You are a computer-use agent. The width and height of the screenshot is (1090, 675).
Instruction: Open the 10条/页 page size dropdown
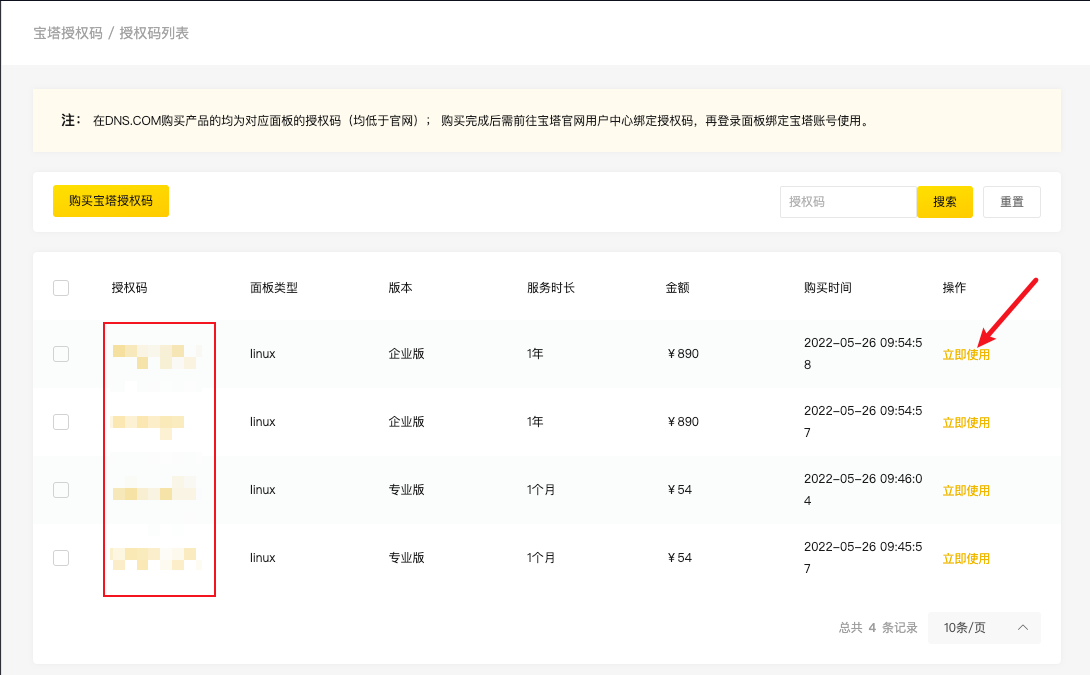pyautogui.click(x=984, y=628)
